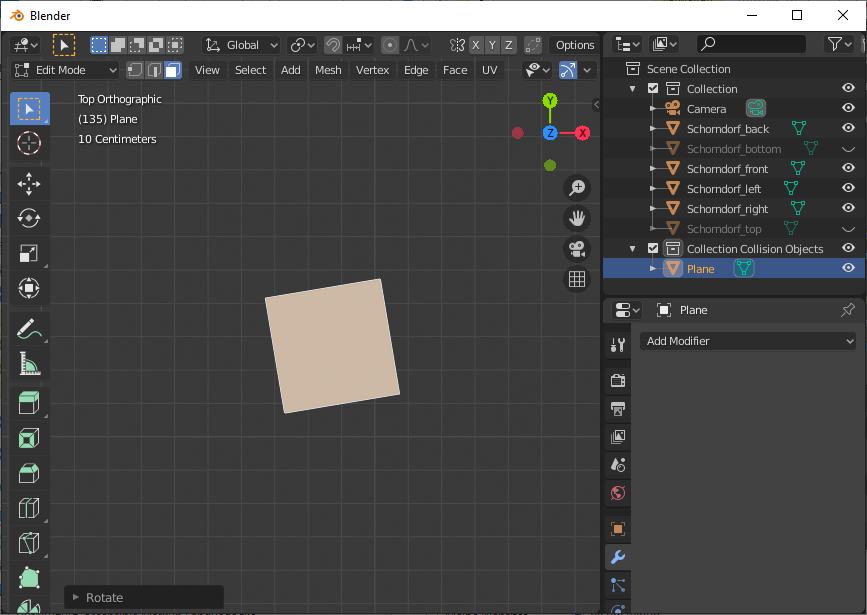
Task: Click the outliner search field
Action: coord(751,44)
